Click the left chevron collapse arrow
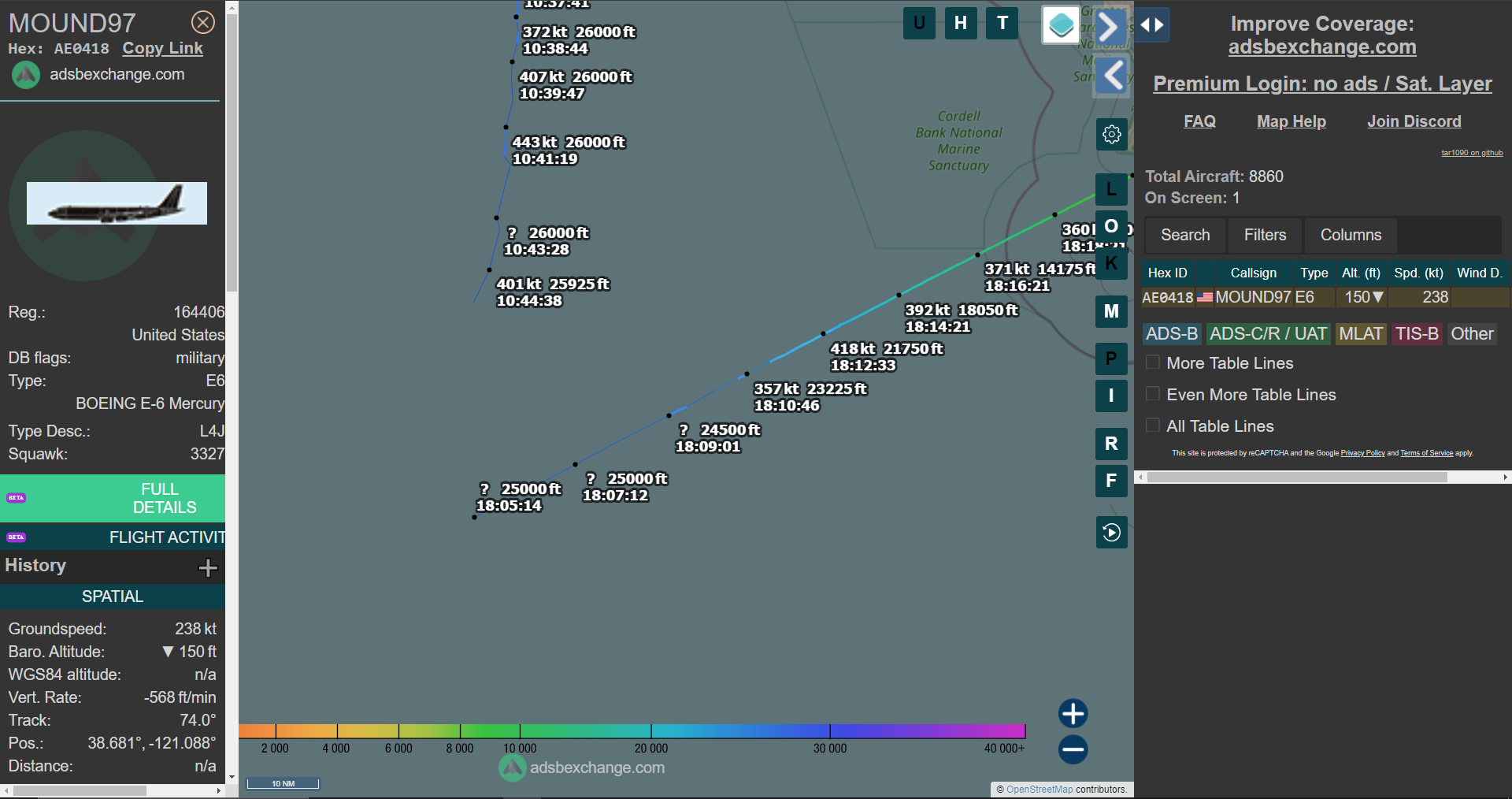Screen dimensions: 1512x799 pos(1113,76)
